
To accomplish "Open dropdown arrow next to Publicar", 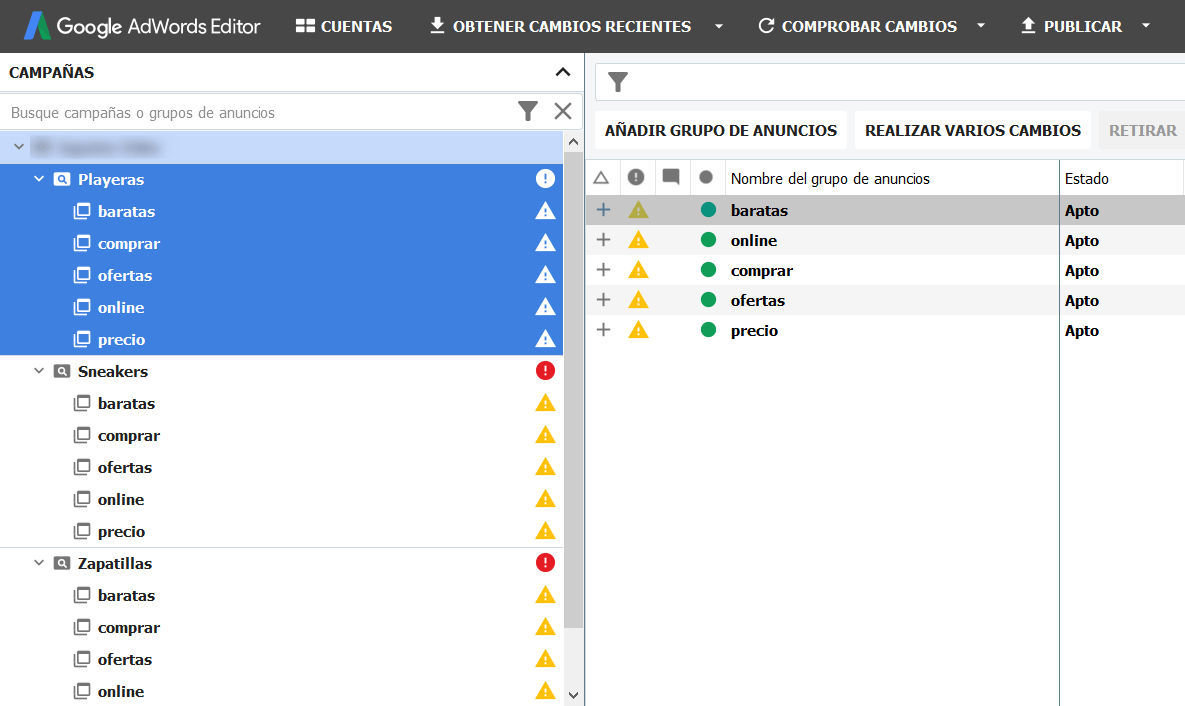I will pos(1146,26).
